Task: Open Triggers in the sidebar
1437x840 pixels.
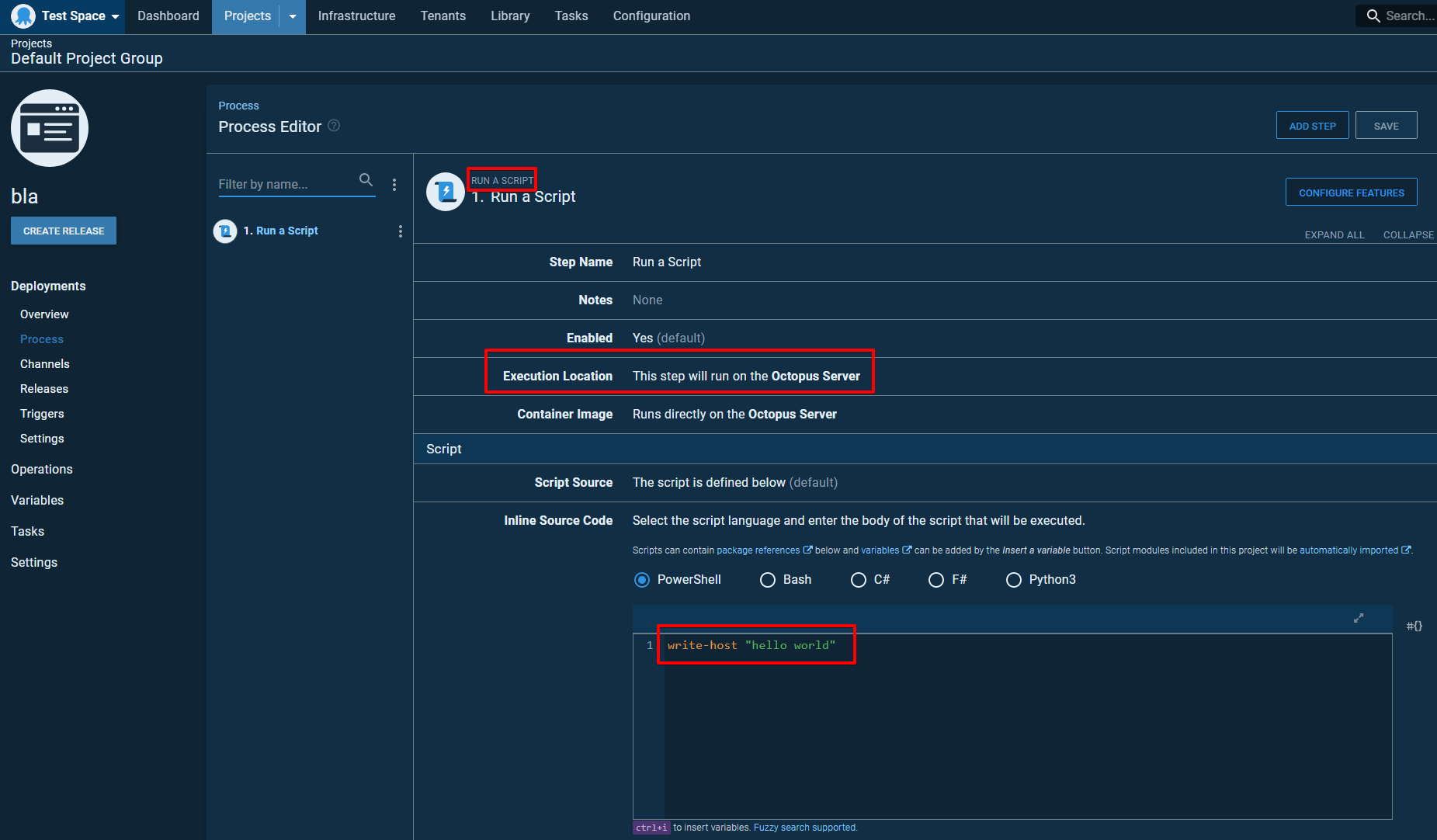Action: pyautogui.click(x=42, y=414)
